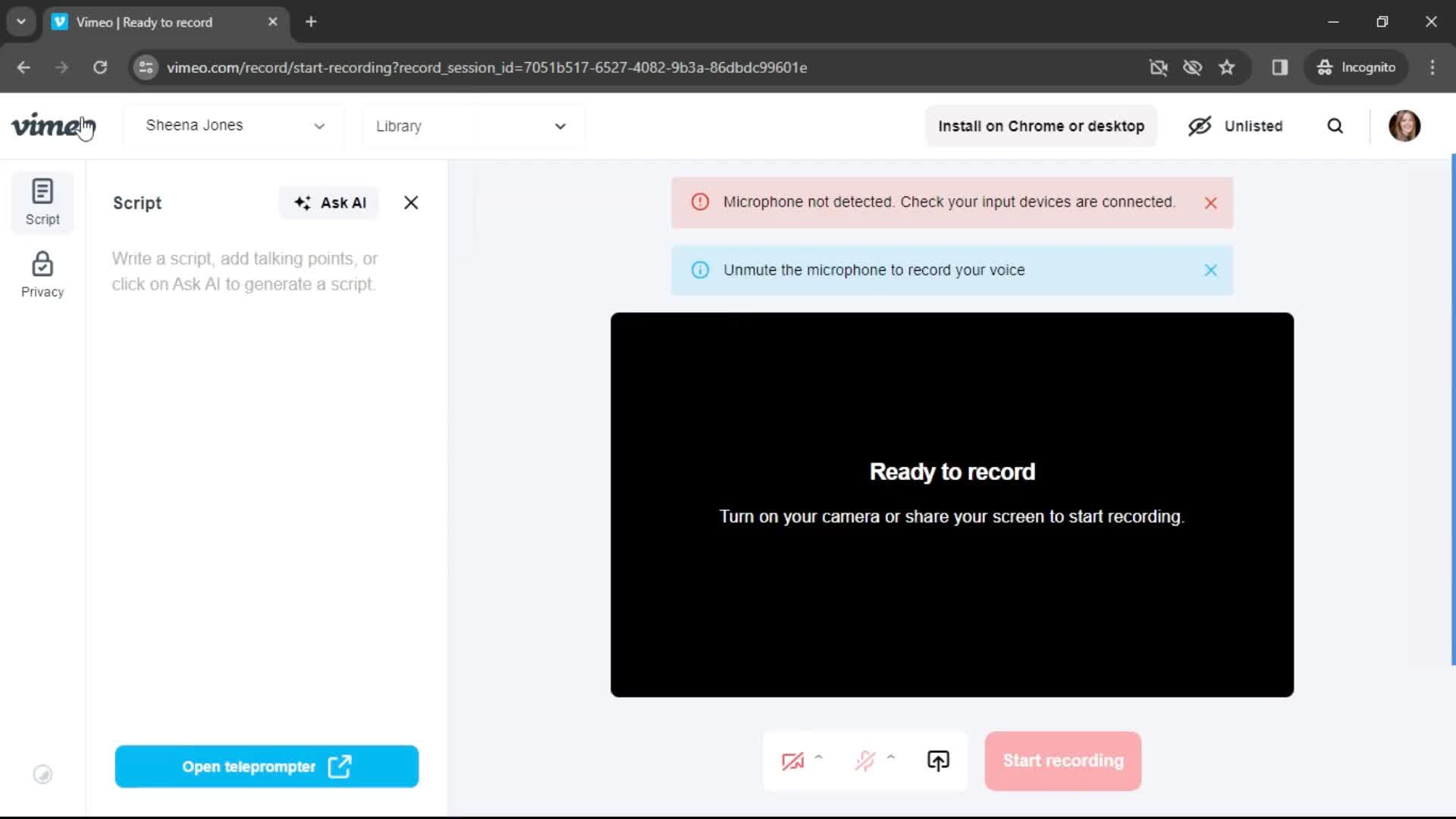Open the search magnifier icon
Image resolution: width=1456 pixels, height=819 pixels.
[1335, 126]
